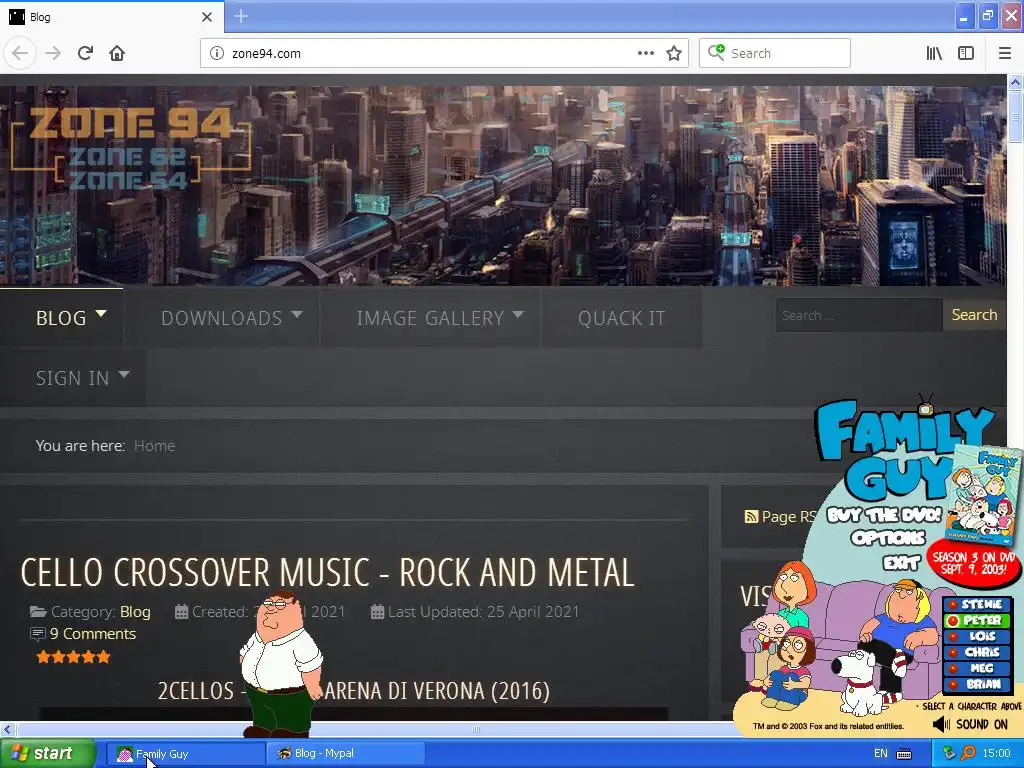
Task: Open the browser hamburger menu
Action: (1004, 53)
